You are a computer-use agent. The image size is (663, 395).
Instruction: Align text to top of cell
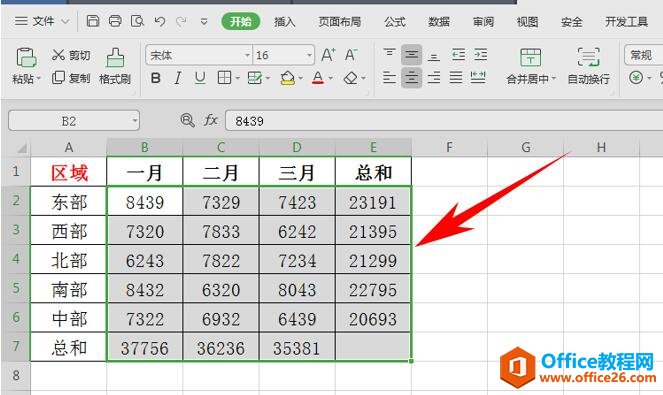point(389,53)
